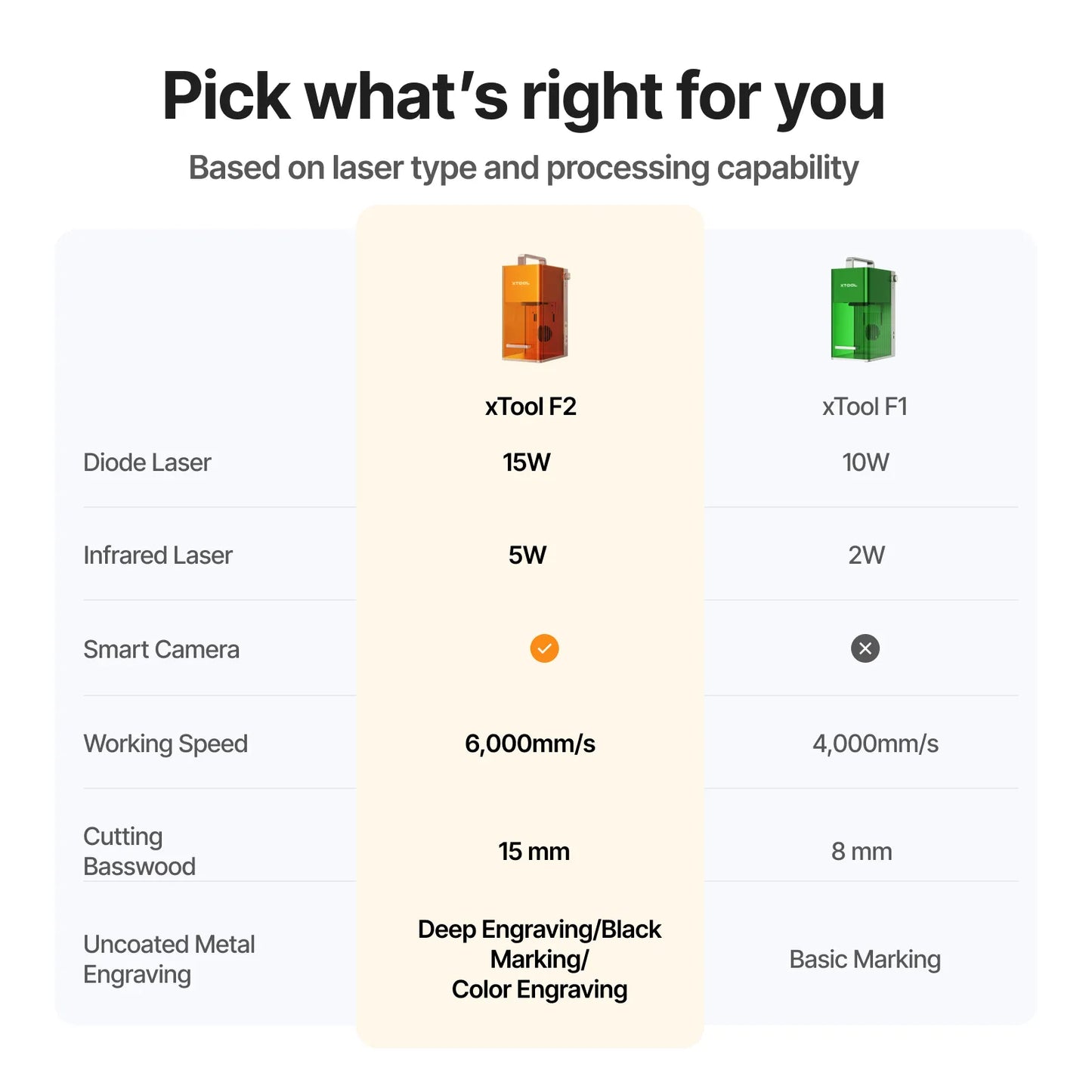Click the Smart Camera row label

pos(161,649)
